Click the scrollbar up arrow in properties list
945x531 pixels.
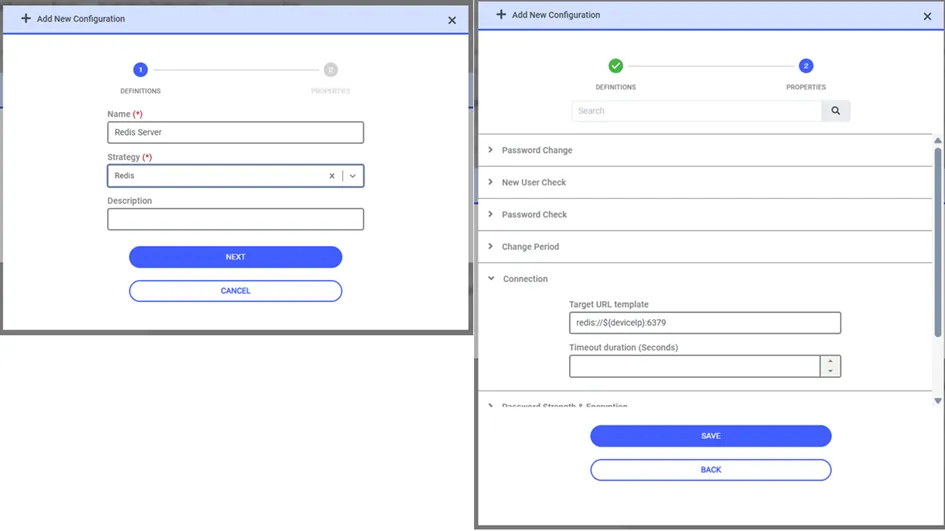point(938,140)
